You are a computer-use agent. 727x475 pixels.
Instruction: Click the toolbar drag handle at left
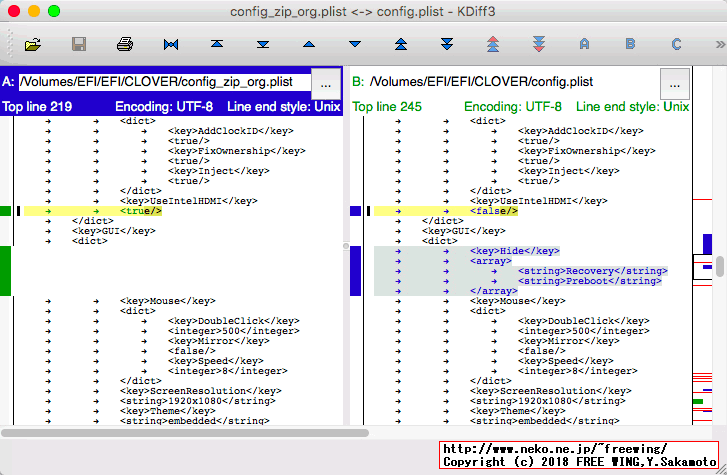[x=10, y=43]
